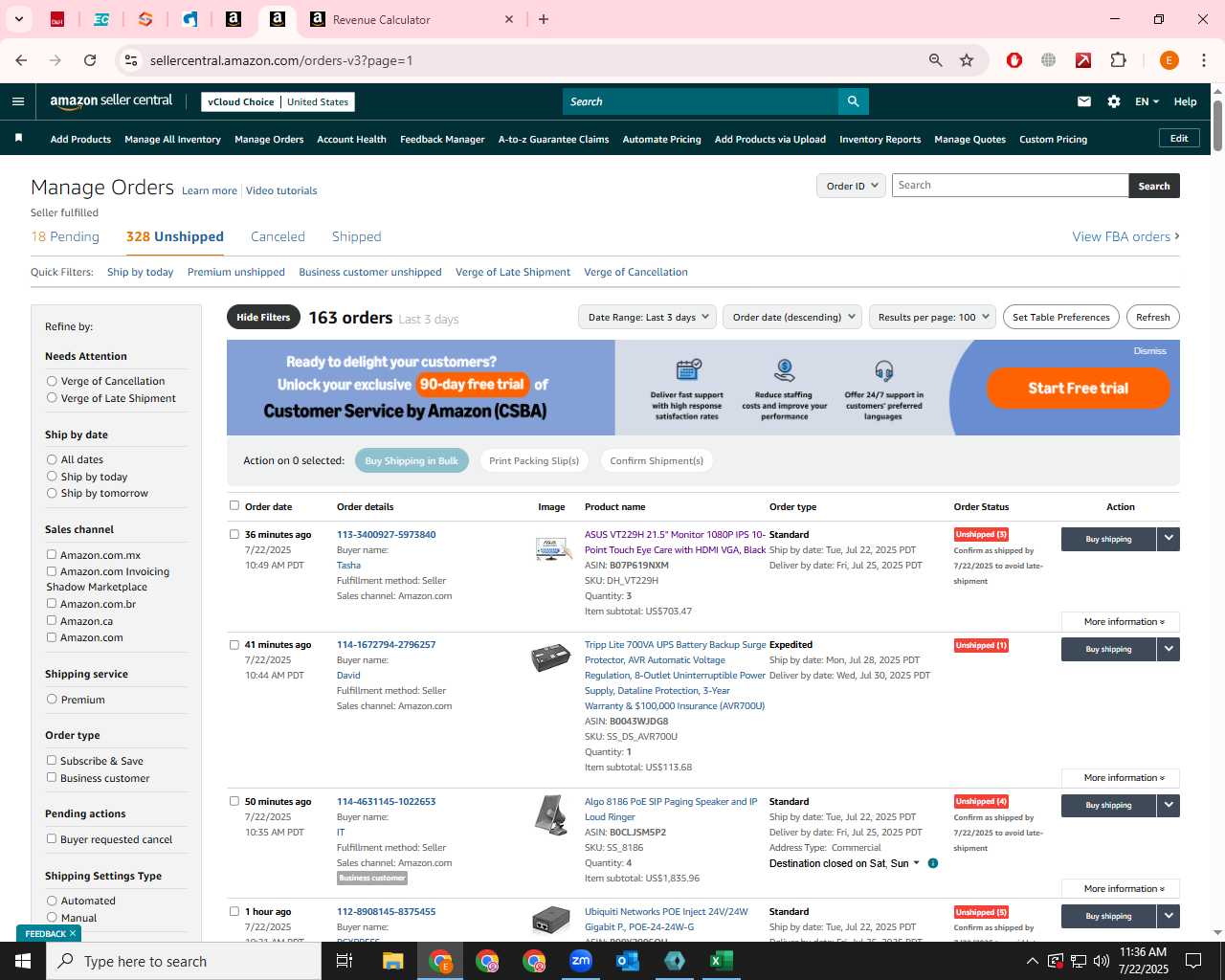The image size is (1225, 980).
Task: Close the Revenue Calculator tab
Action: pyautogui.click(x=509, y=19)
